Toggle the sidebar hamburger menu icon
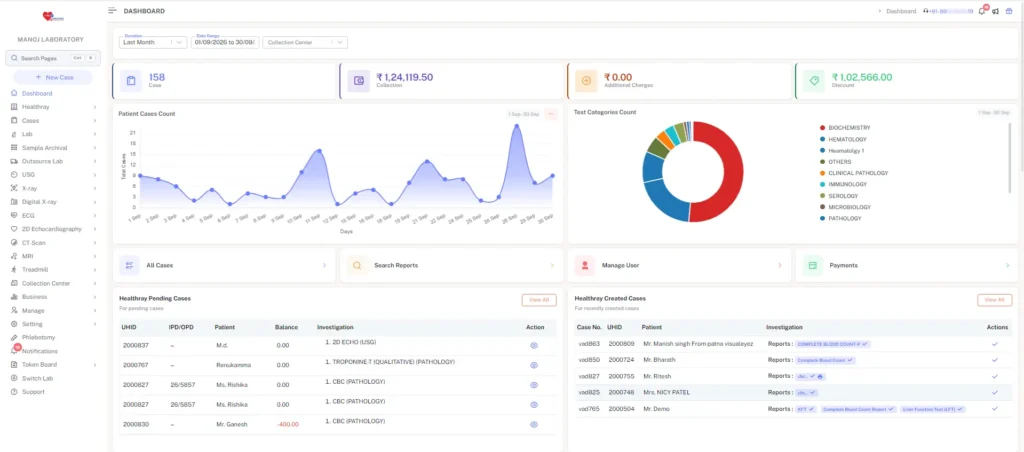 coord(112,10)
